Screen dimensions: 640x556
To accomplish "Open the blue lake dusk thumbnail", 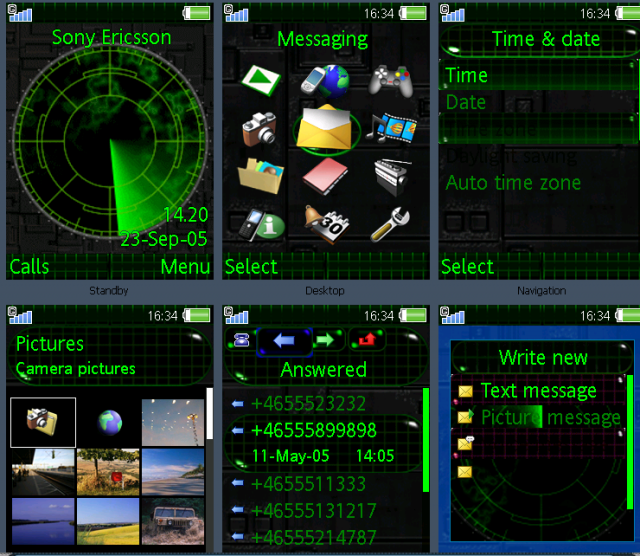I will point(43,521).
